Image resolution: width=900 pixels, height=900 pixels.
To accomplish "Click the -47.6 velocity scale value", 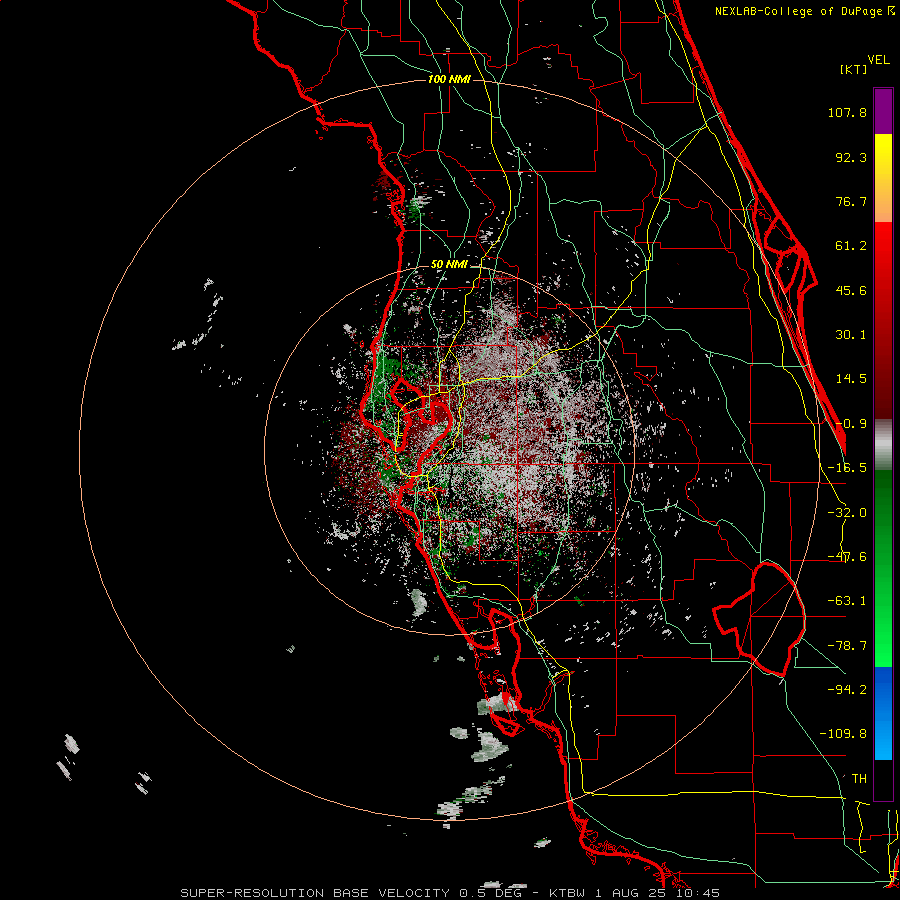I will [847, 557].
